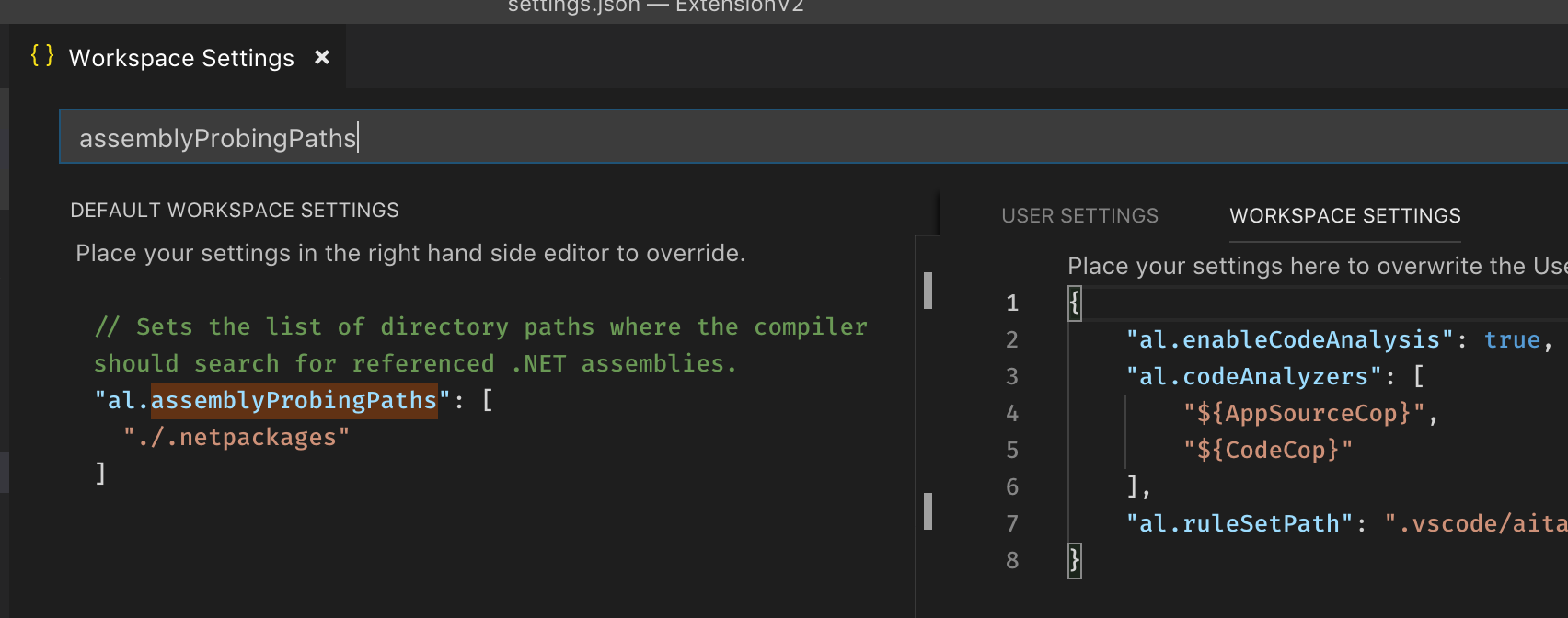
Task: Click the lower overview ruler marker
Action: point(928,511)
